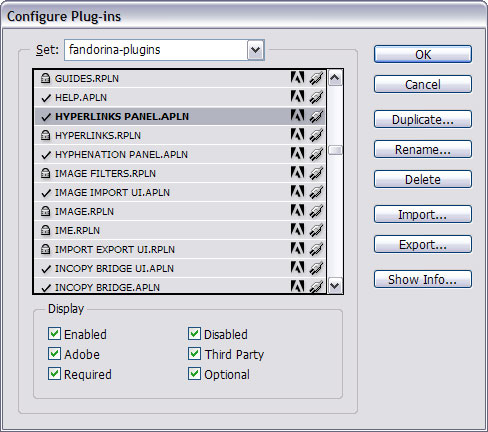This screenshot has height=432, width=488.
Task: Select the INCOPY BRIDGE.APLN row text
Action: click(x=107, y=288)
